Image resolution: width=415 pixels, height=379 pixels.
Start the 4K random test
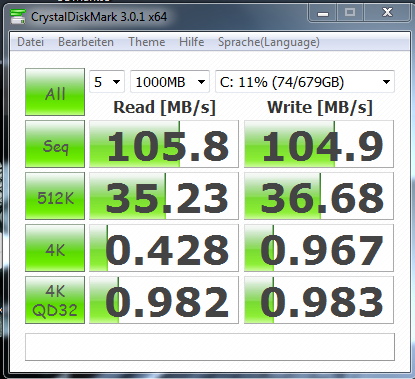(55, 248)
